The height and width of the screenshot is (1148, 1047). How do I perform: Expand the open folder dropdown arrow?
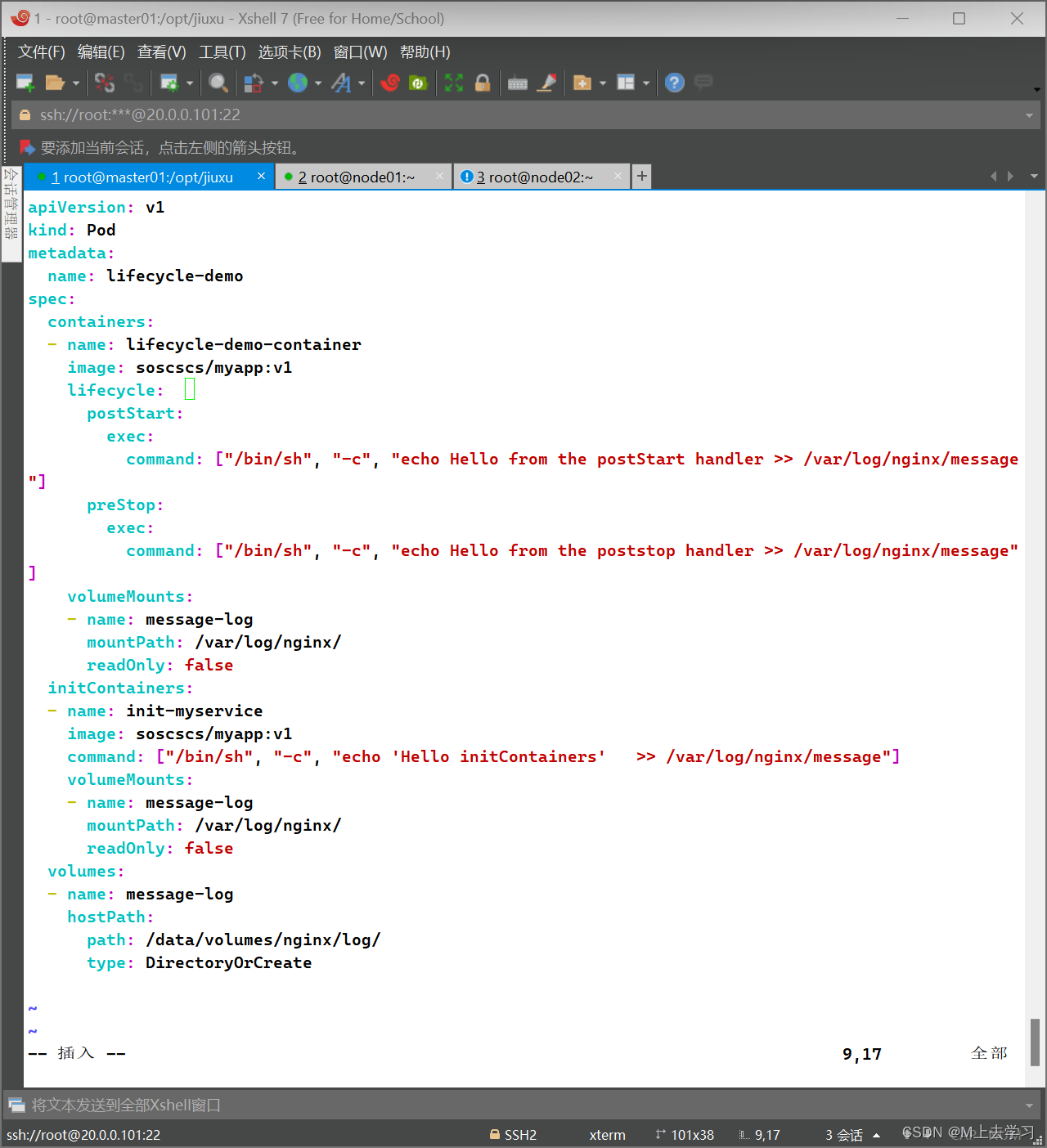76,83
